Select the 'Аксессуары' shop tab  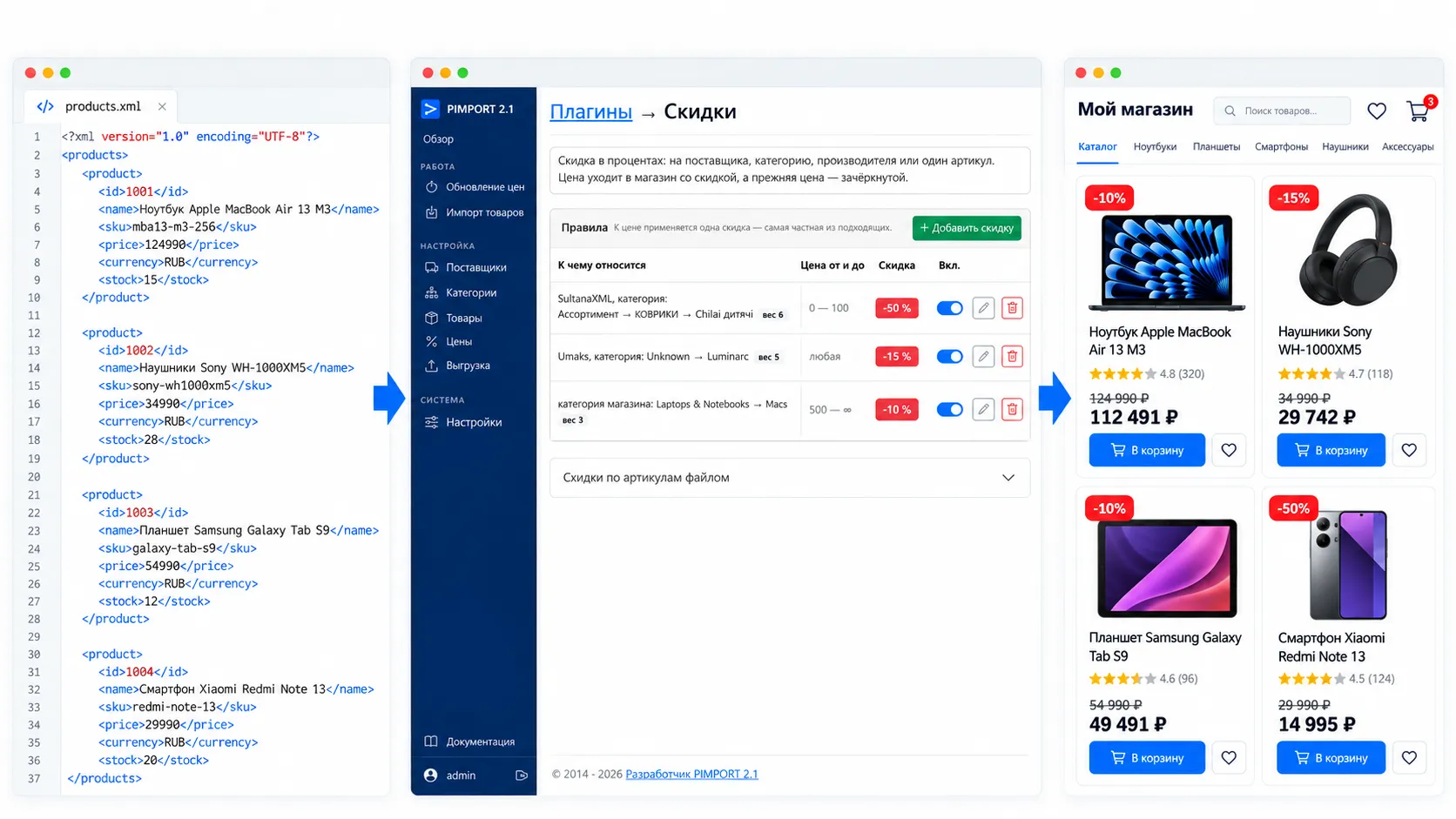point(1407,146)
